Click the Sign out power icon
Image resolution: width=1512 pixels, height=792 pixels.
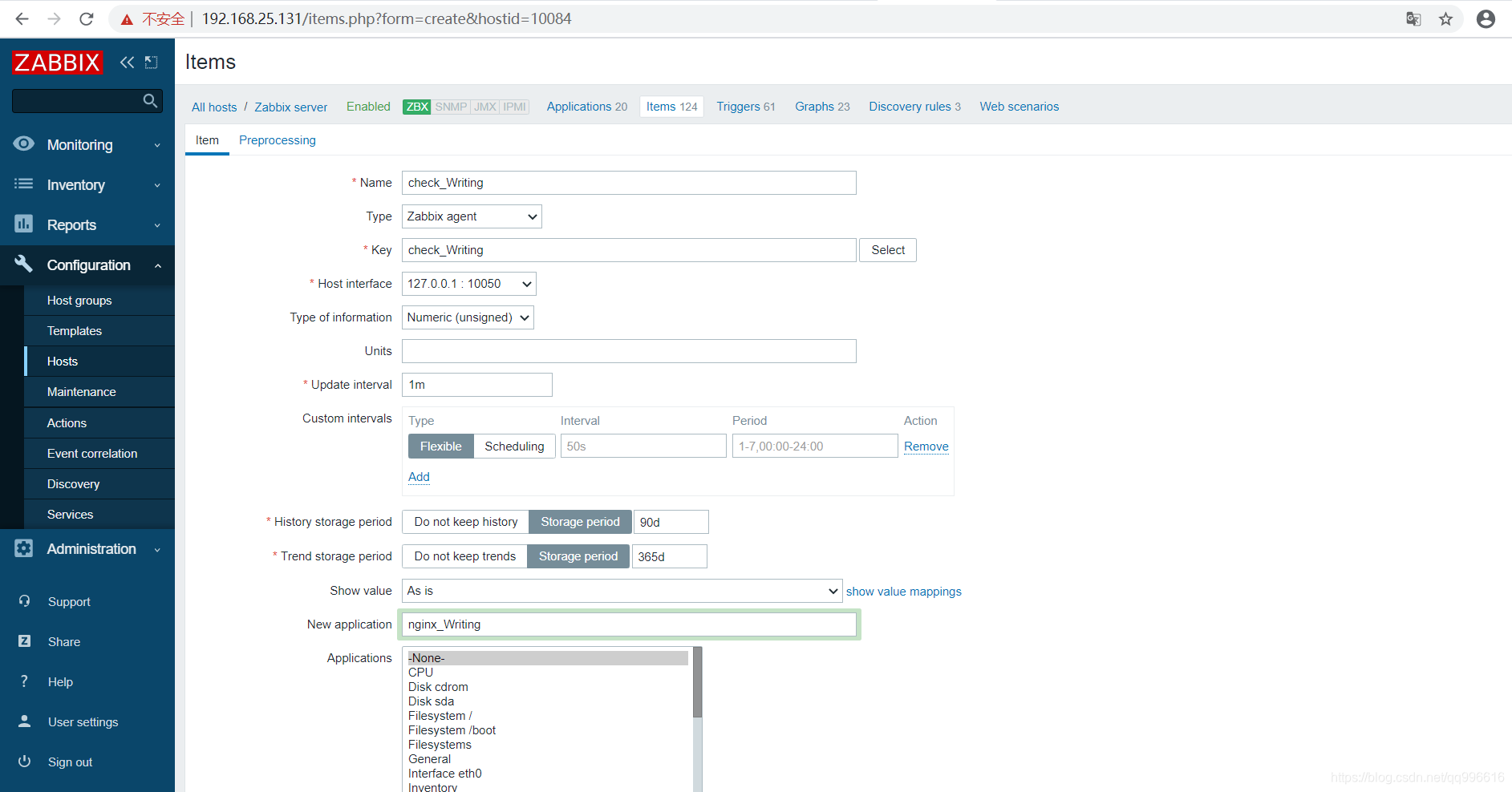(25, 762)
